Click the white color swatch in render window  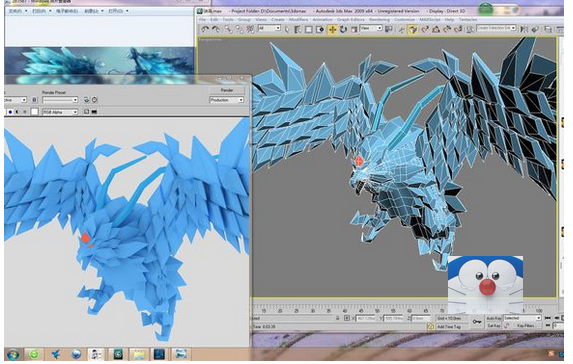click(x=34, y=112)
